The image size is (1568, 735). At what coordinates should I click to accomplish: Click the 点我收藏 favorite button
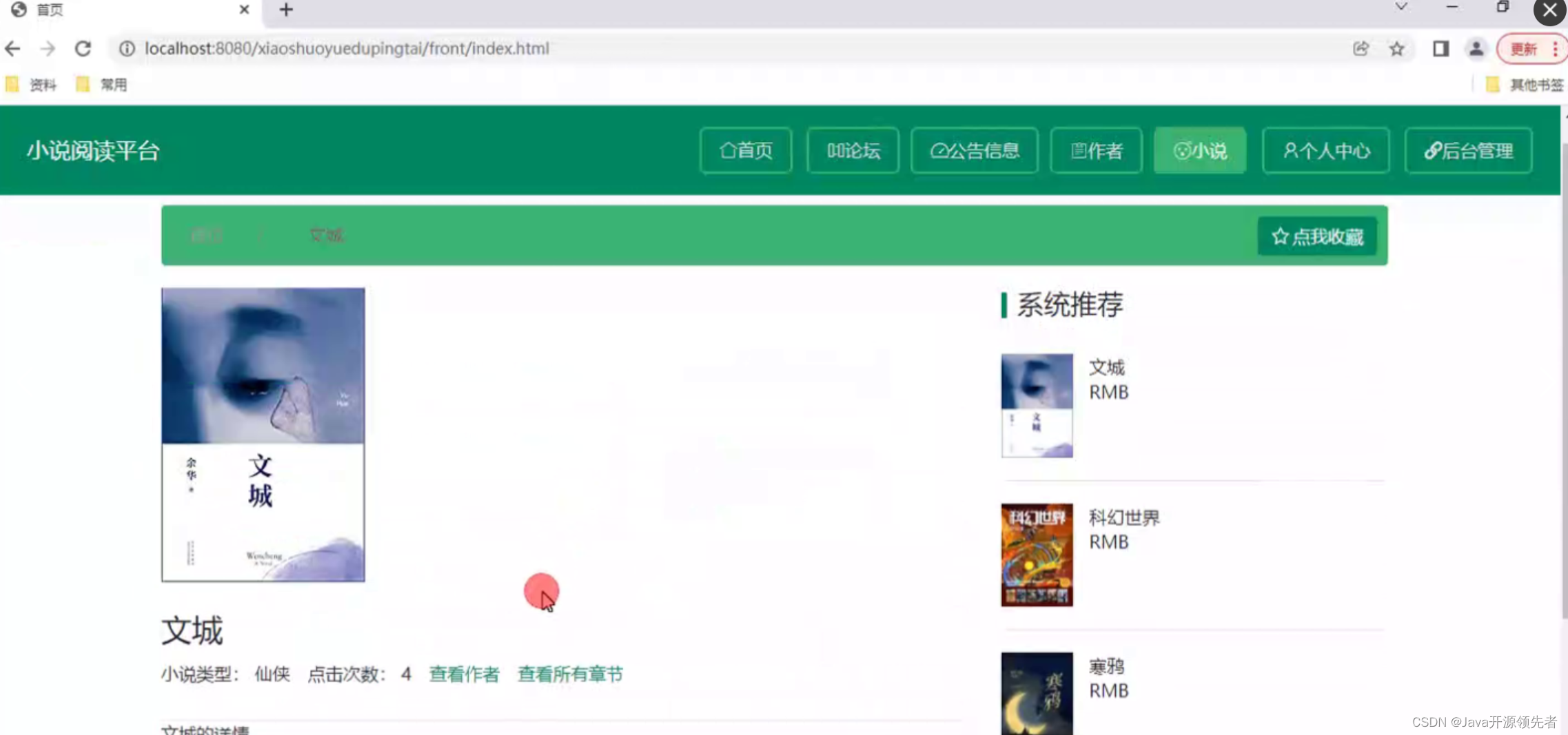point(1317,237)
